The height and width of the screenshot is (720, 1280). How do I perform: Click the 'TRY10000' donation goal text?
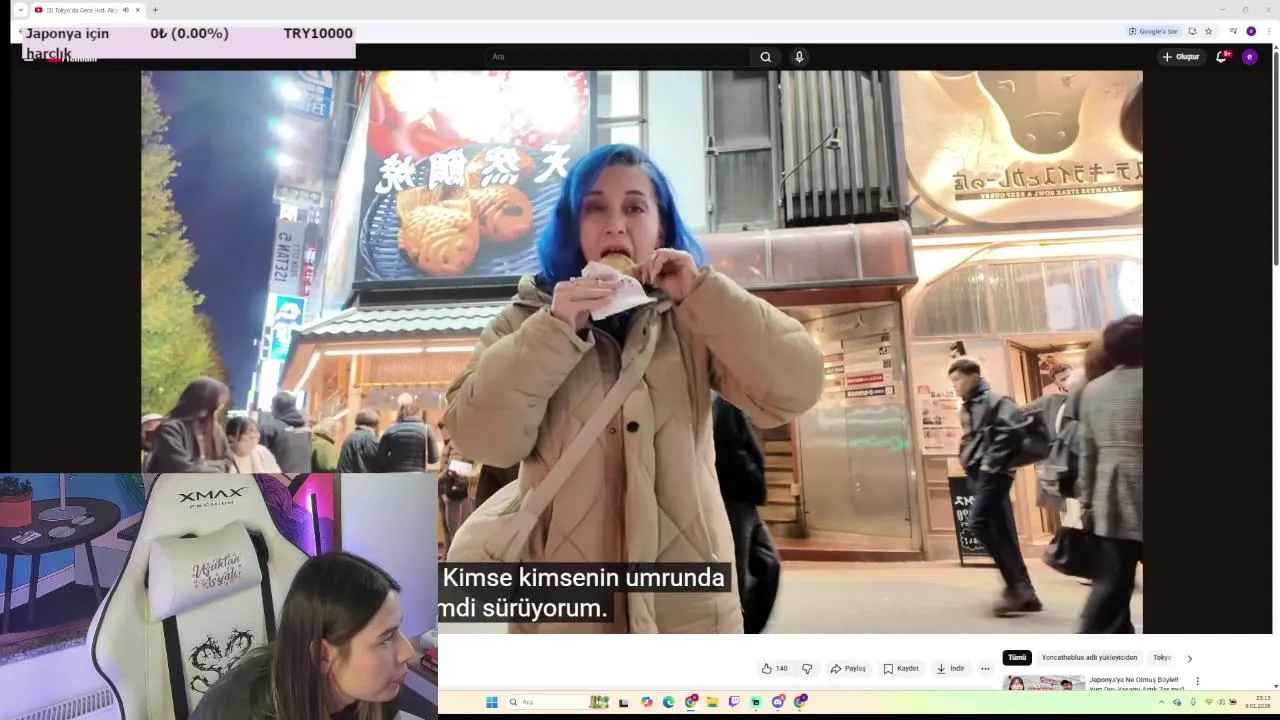pyautogui.click(x=318, y=33)
